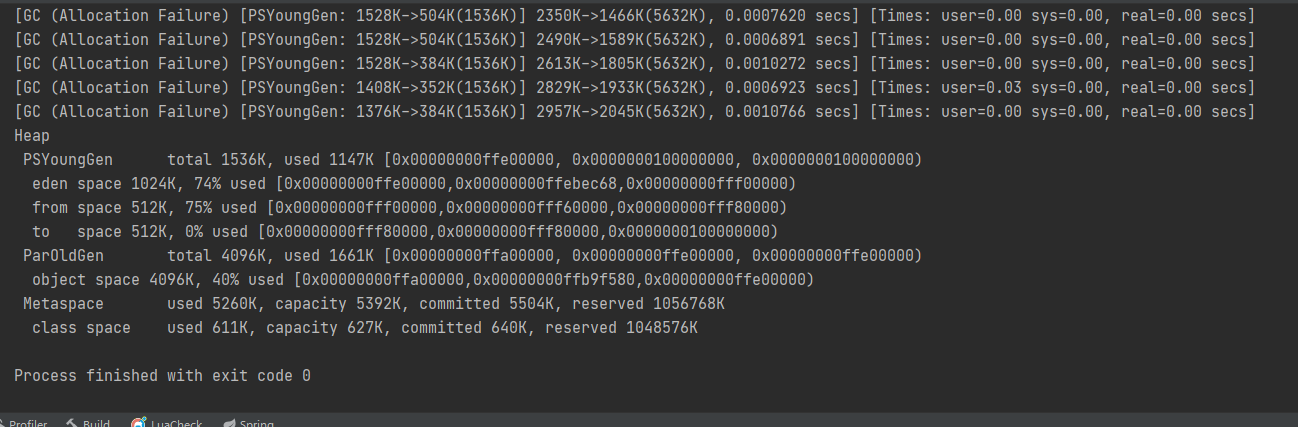Click the first GC Allocation Failure log line

pos(634,16)
